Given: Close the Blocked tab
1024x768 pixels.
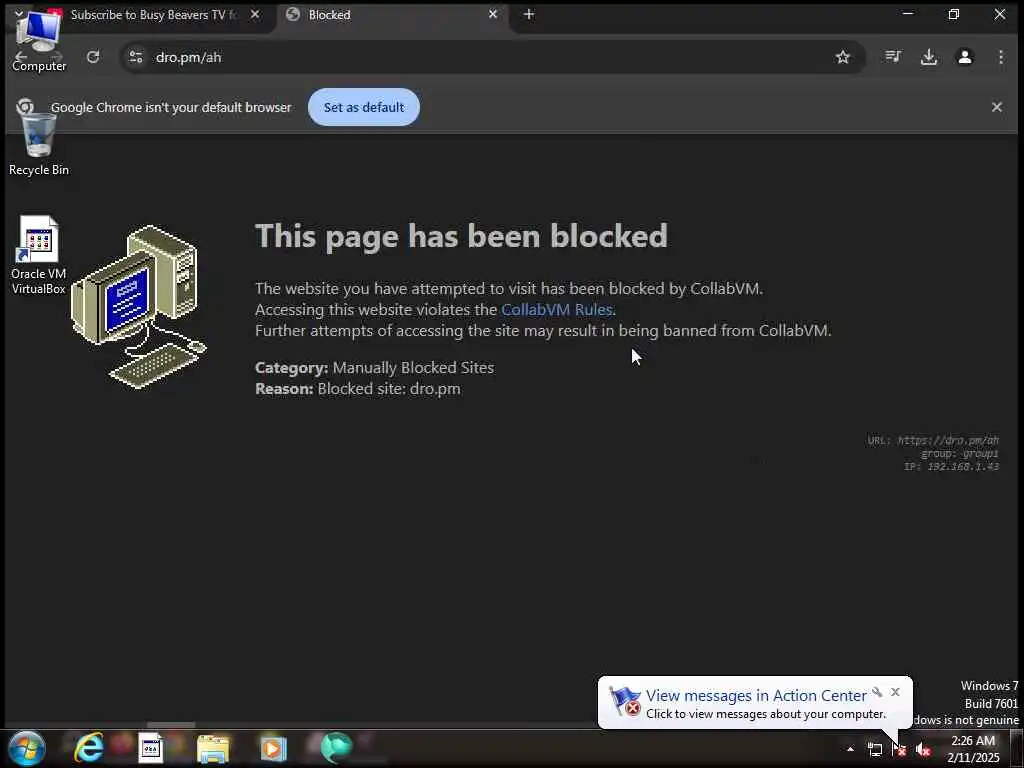Looking at the screenshot, I should tap(493, 14).
